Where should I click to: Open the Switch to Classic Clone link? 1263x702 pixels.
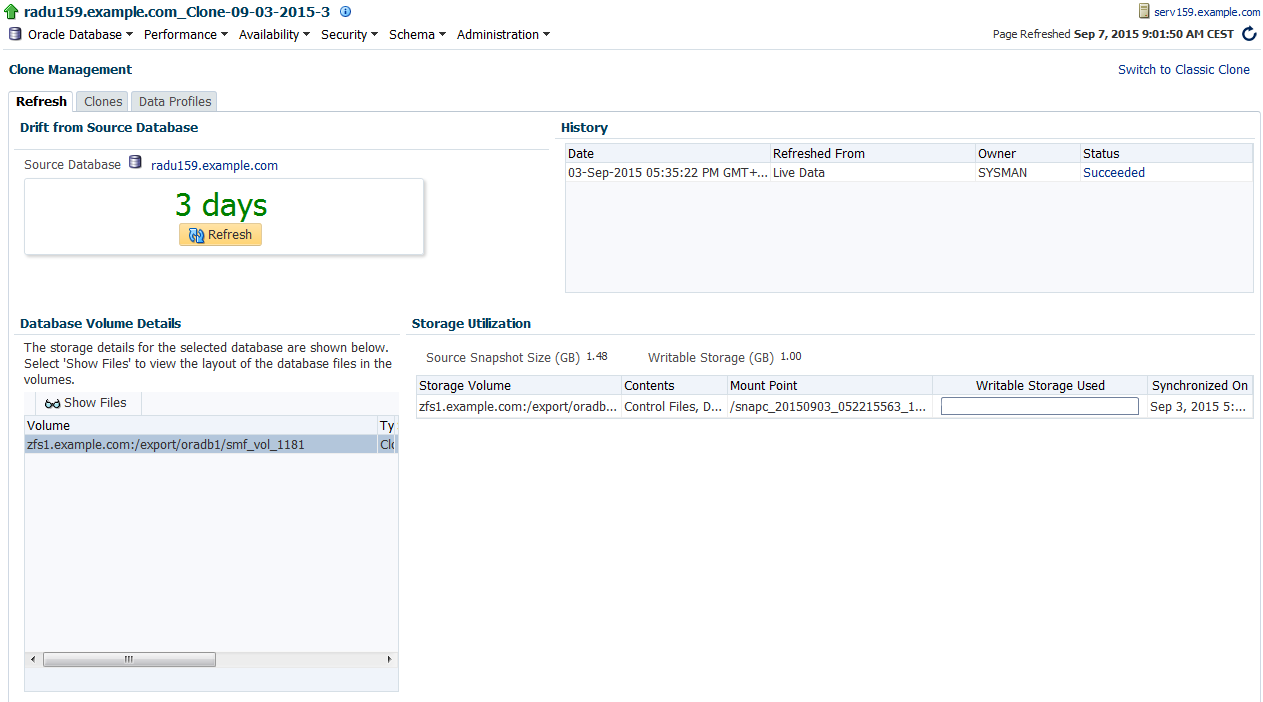point(1183,70)
